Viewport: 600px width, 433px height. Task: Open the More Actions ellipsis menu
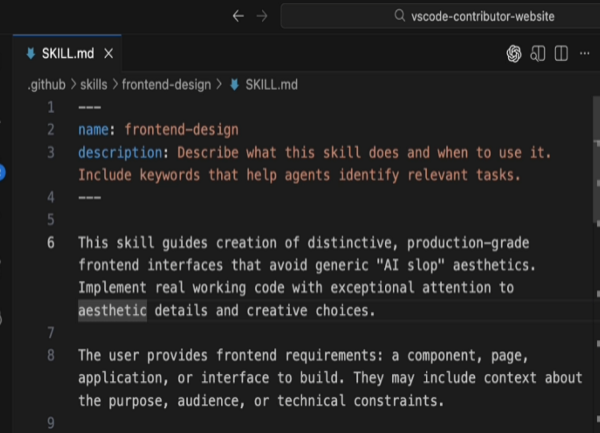pyautogui.click(x=585, y=54)
